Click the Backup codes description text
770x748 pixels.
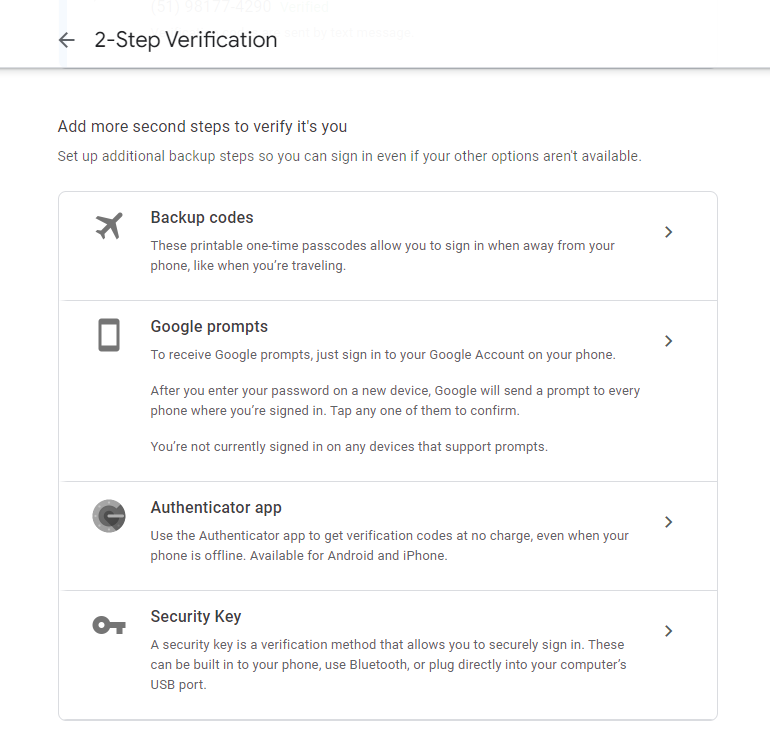pyautogui.click(x=382, y=255)
